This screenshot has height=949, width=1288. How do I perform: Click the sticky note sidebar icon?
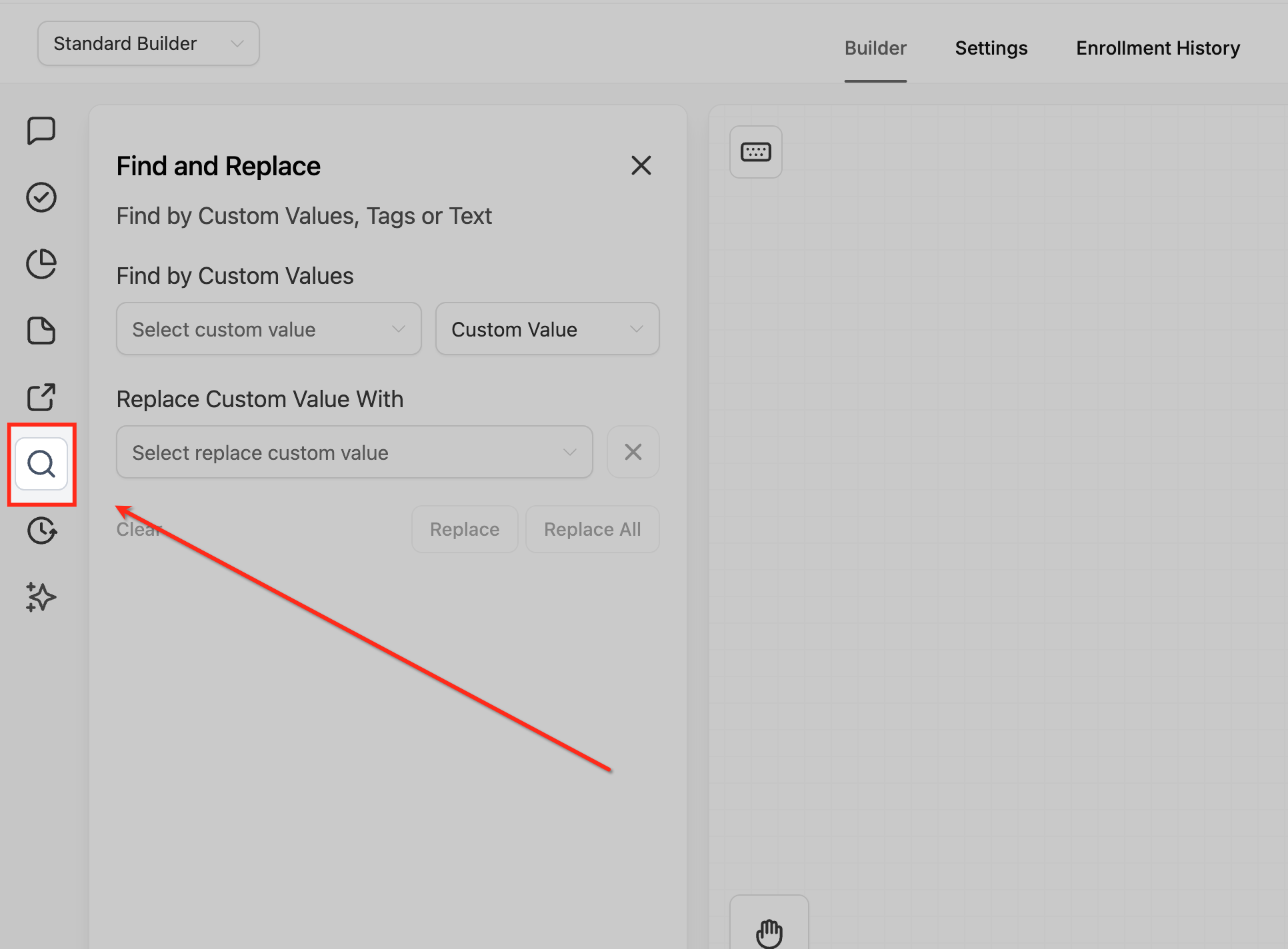coord(41,331)
